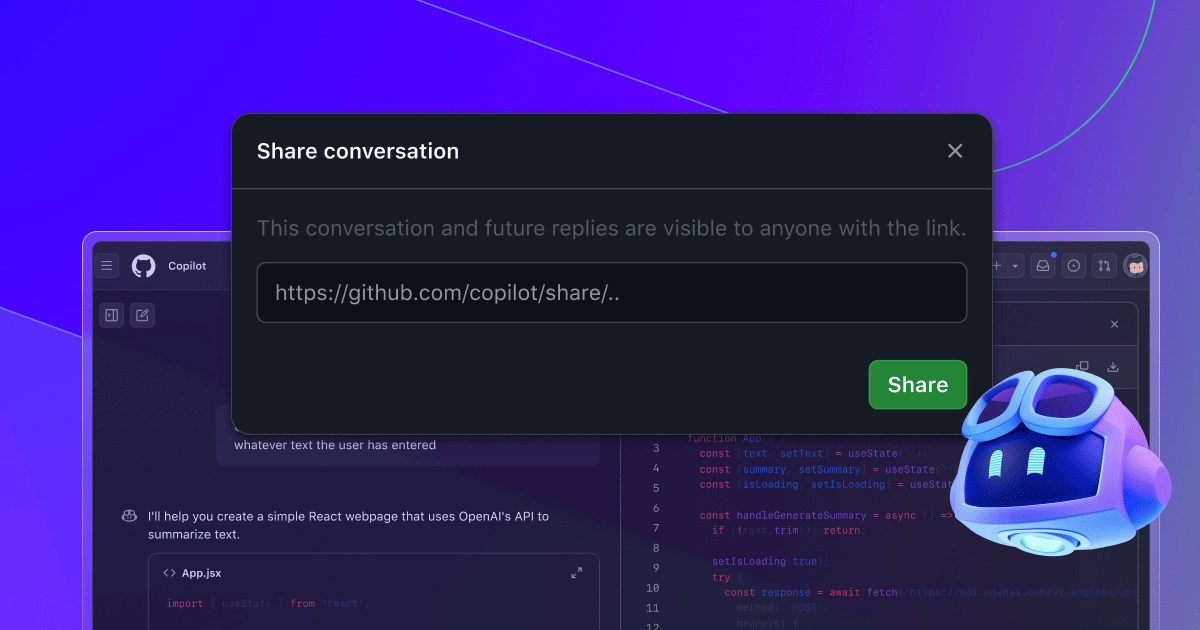This screenshot has height=630, width=1200.
Task: Open the pull requests icon
Action: coord(1104,265)
